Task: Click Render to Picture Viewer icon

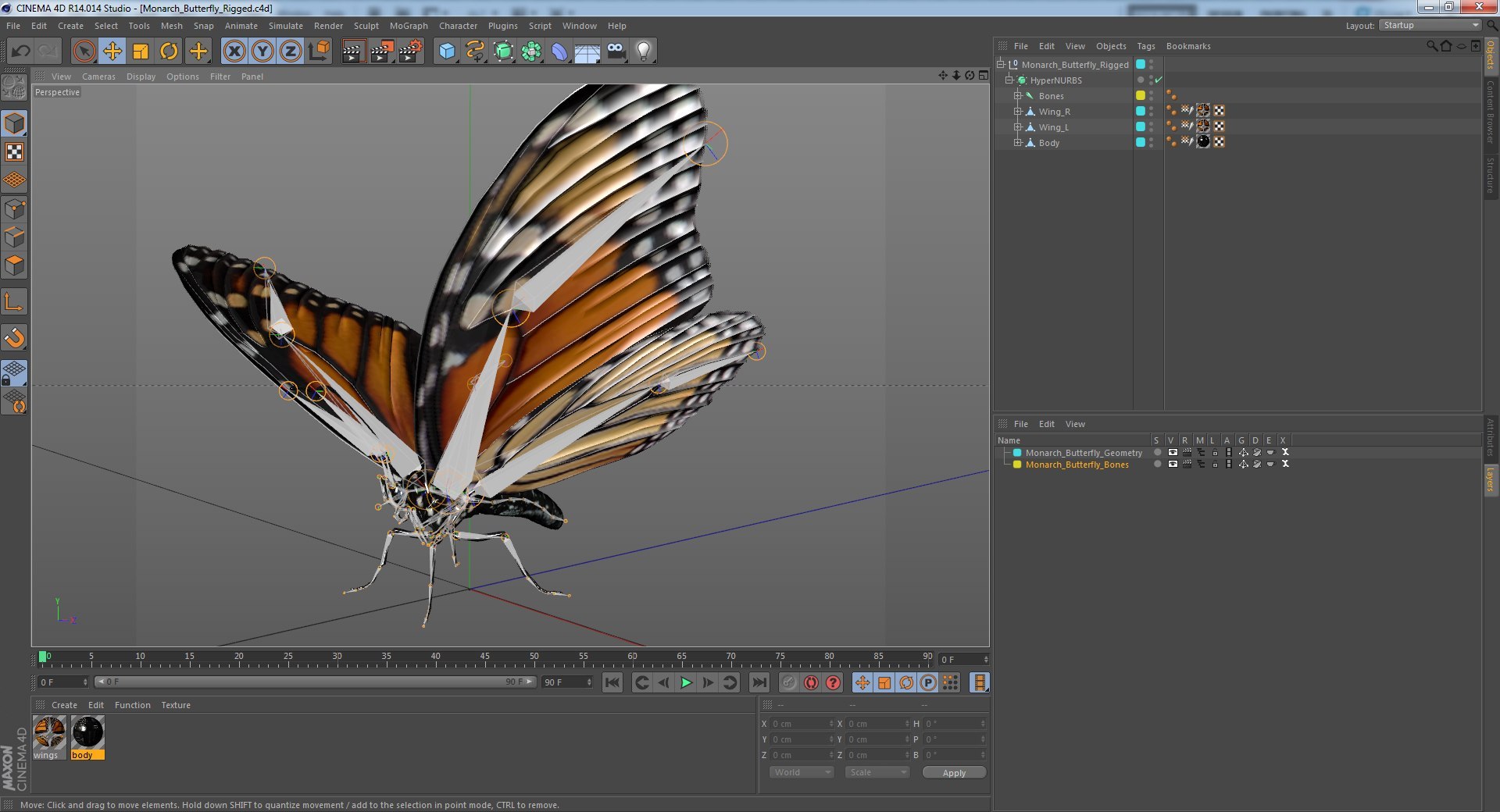Action: pos(382,52)
